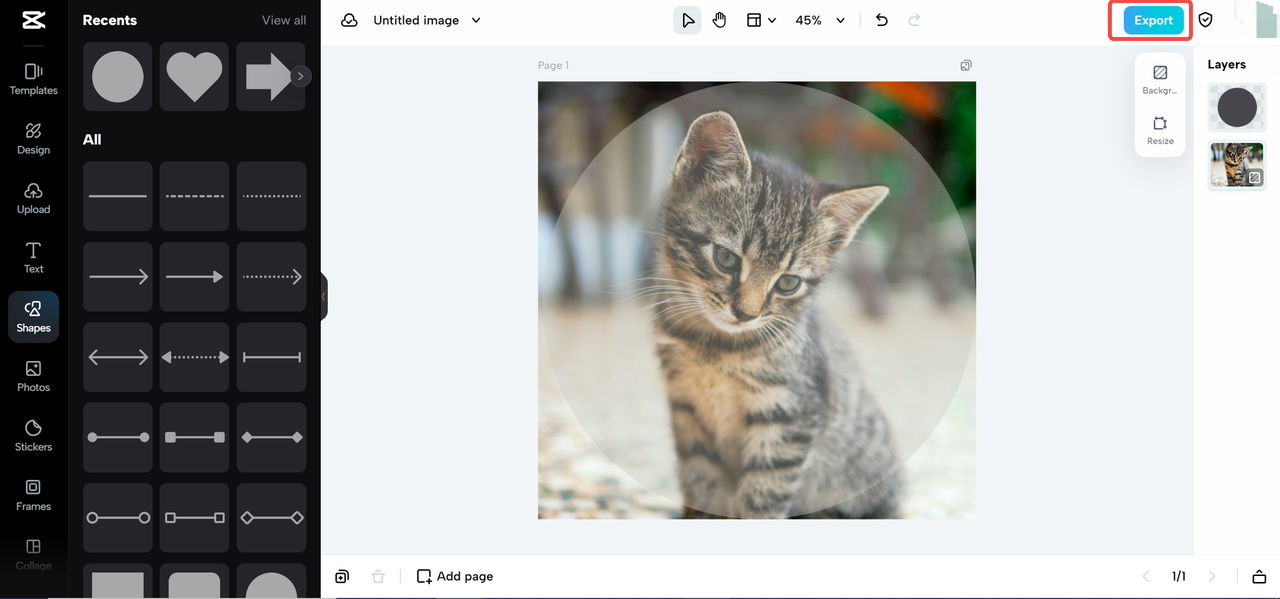This screenshot has width=1280, height=599.
Task: Add the line with filled circle ends
Action: coord(118,437)
